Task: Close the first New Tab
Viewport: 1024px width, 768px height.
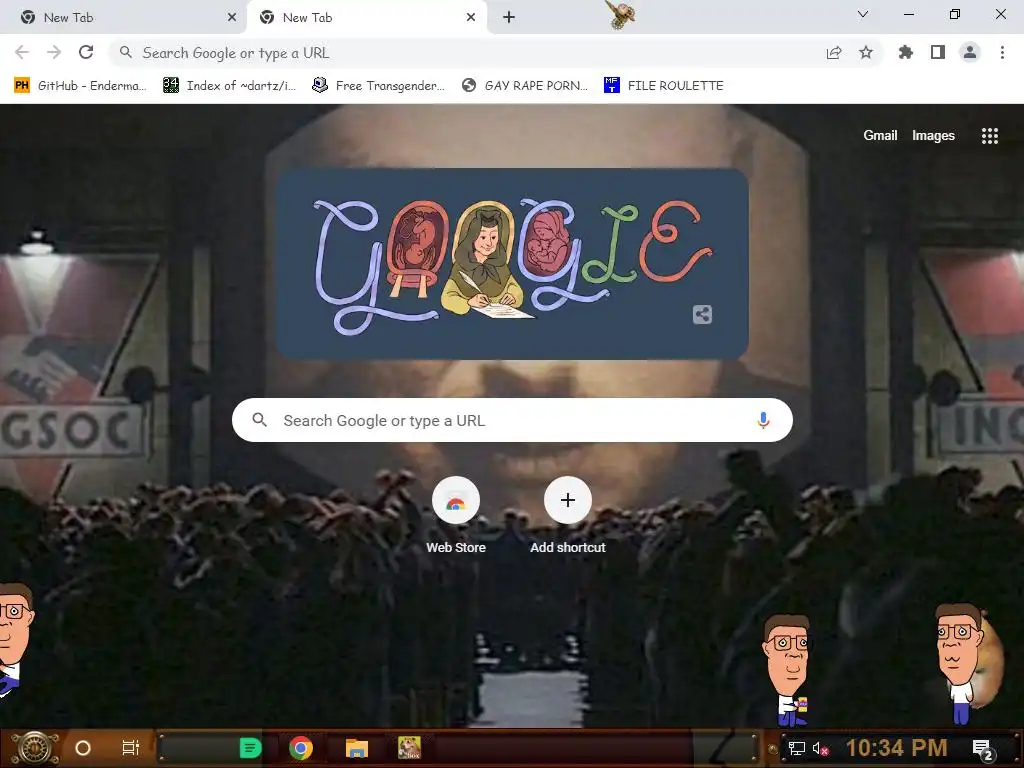Action: tap(232, 18)
